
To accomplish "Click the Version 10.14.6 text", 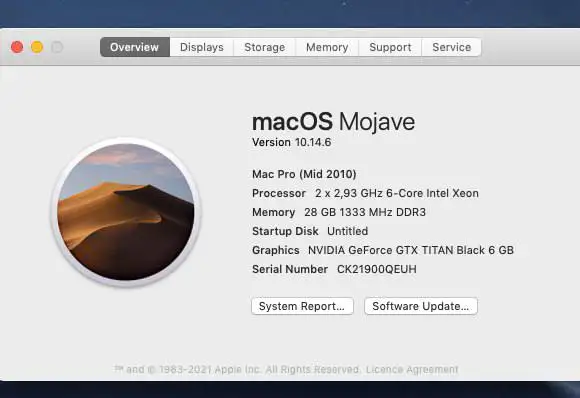I will coord(291,142).
